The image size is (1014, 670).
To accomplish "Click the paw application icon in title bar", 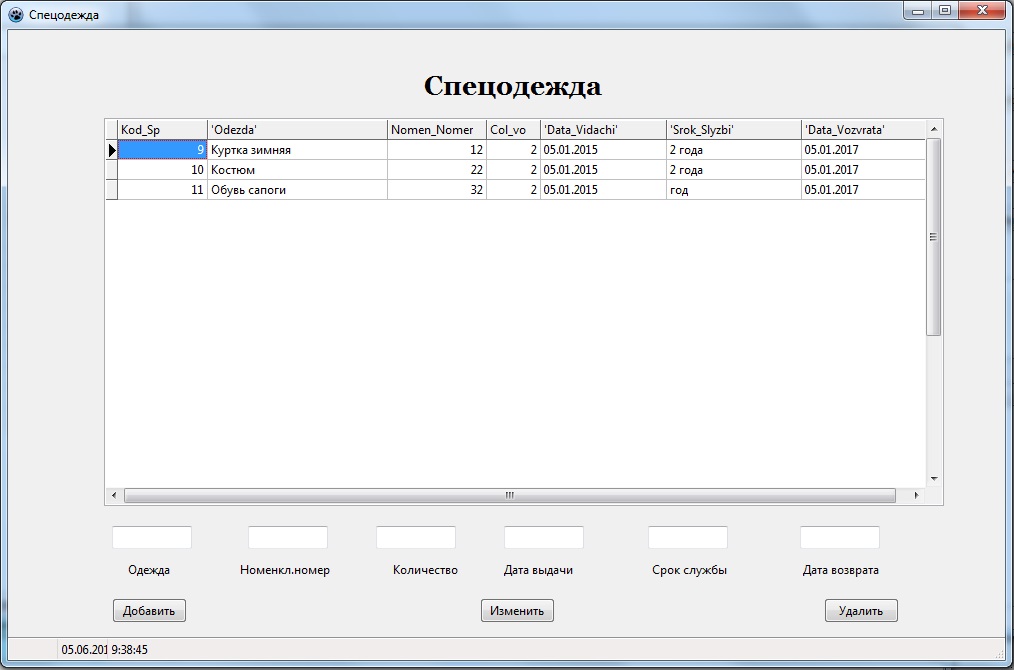I will point(16,14).
